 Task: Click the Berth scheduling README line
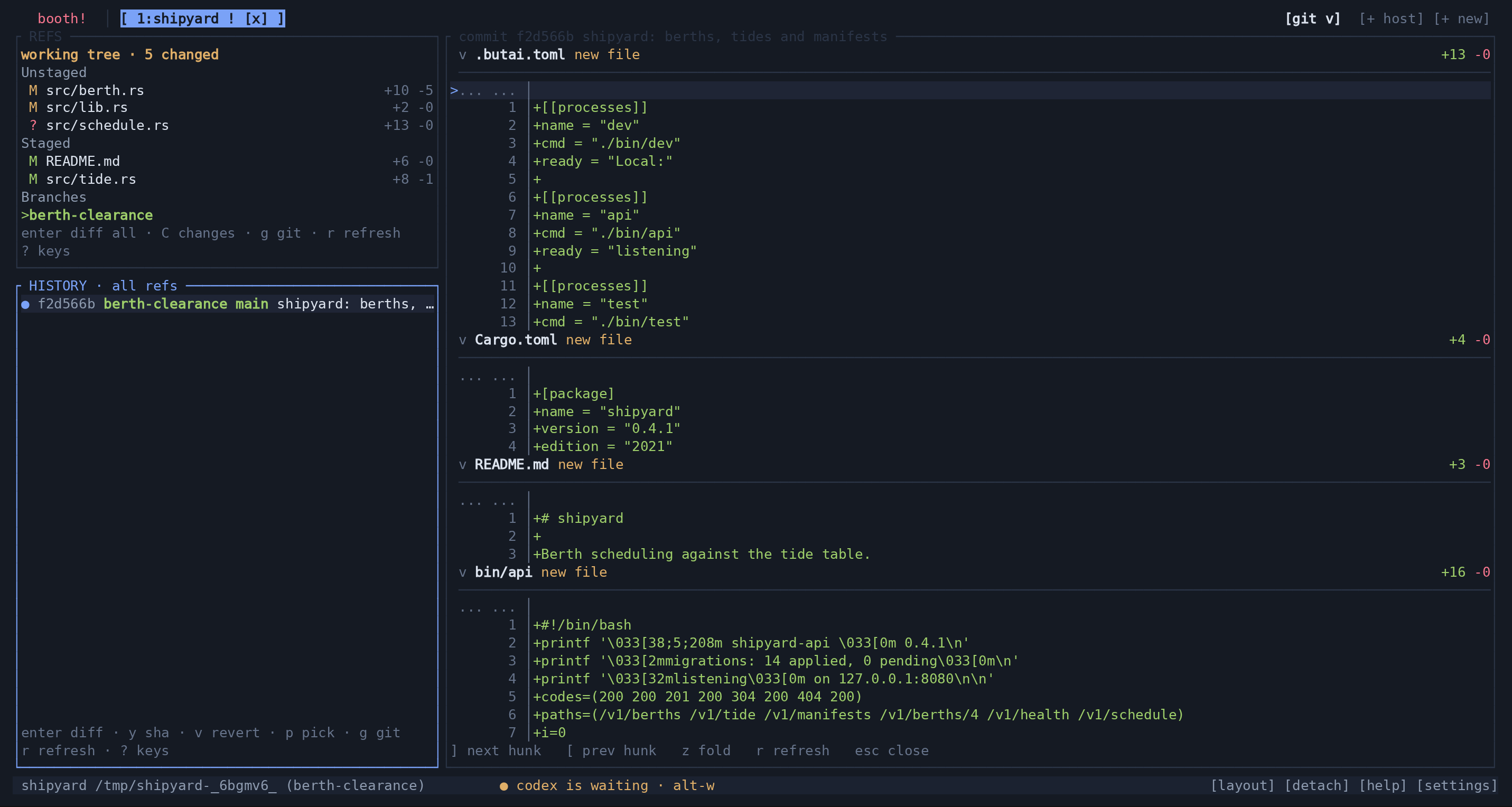(702, 554)
